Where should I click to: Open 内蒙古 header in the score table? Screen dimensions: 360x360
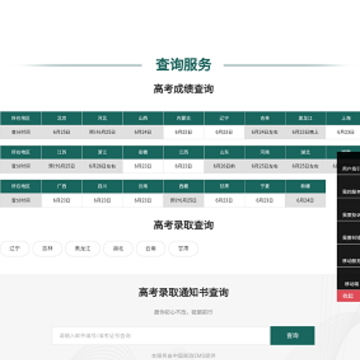[184, 118]
